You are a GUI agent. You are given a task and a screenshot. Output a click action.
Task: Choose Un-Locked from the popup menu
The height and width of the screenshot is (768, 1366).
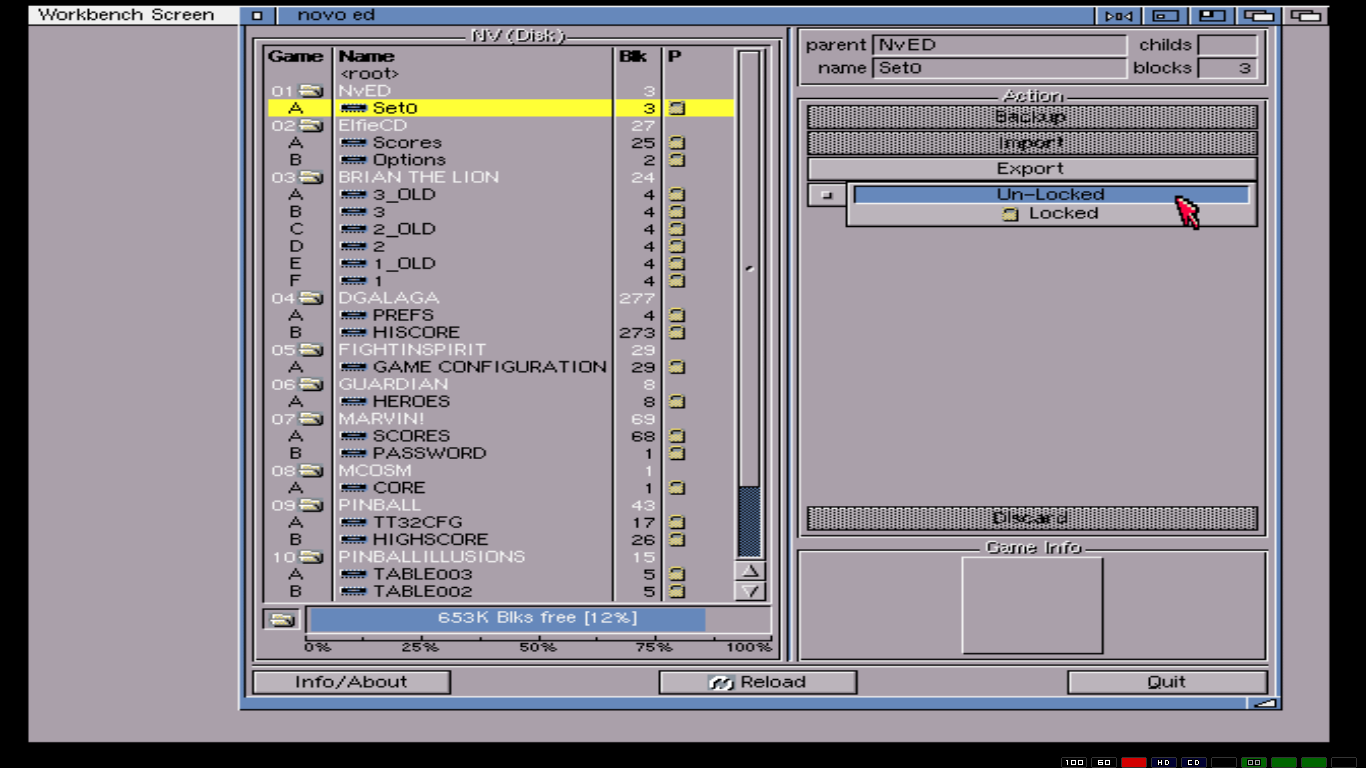1050,194
